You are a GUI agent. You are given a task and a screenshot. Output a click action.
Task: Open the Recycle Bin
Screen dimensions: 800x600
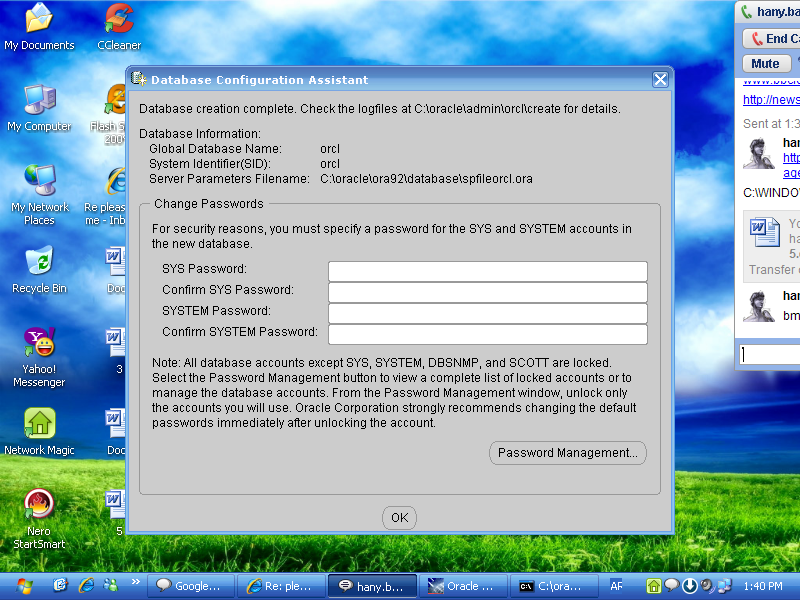tap(39, 262)
